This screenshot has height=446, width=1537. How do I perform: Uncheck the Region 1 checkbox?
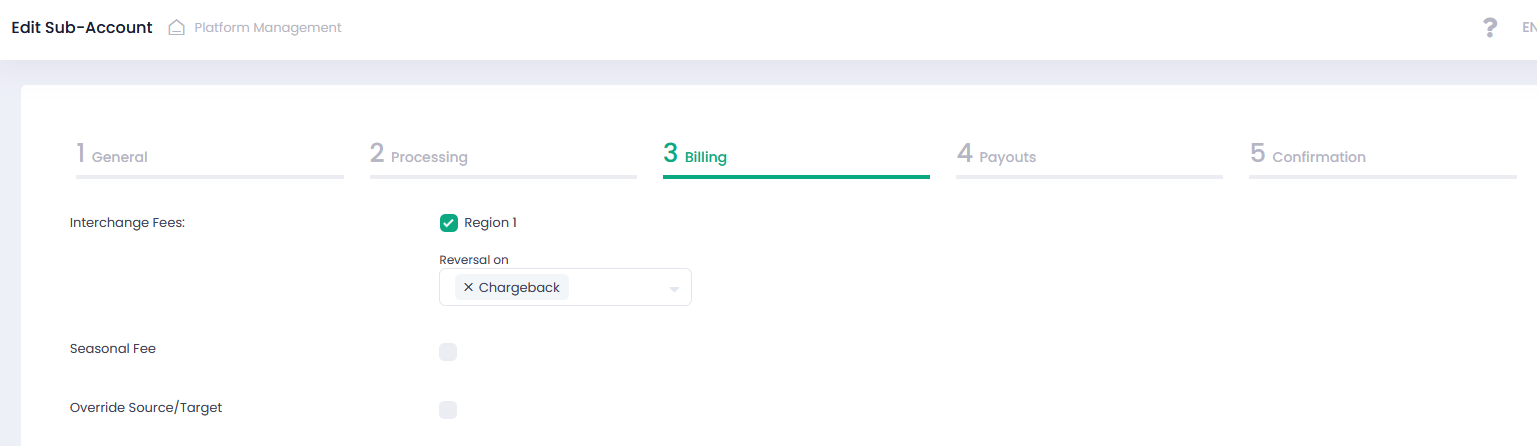tap(449, 223)
